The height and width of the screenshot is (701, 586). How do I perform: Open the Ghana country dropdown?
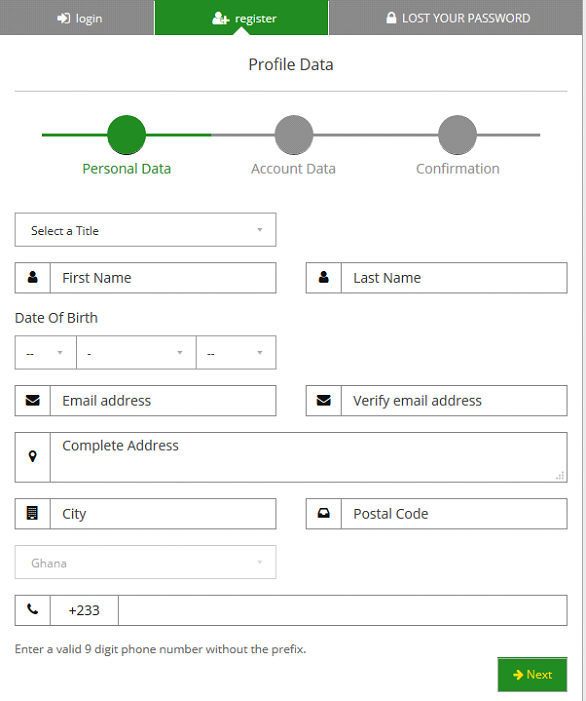click(145, 562)
